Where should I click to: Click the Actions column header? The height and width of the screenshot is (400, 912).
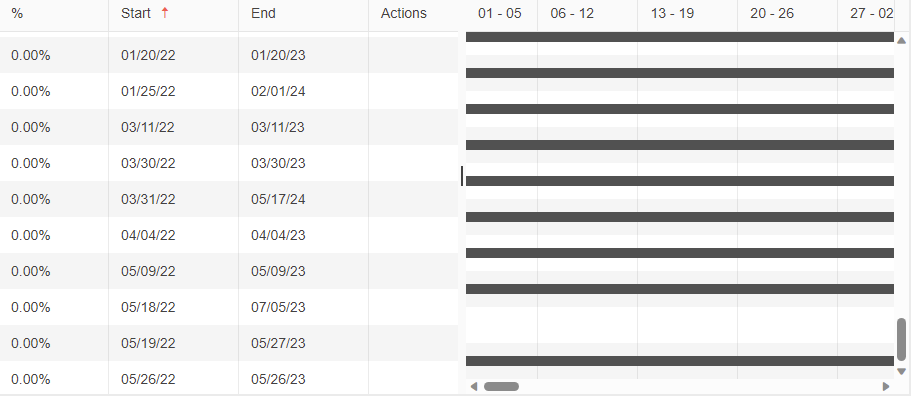pos(404,13)
